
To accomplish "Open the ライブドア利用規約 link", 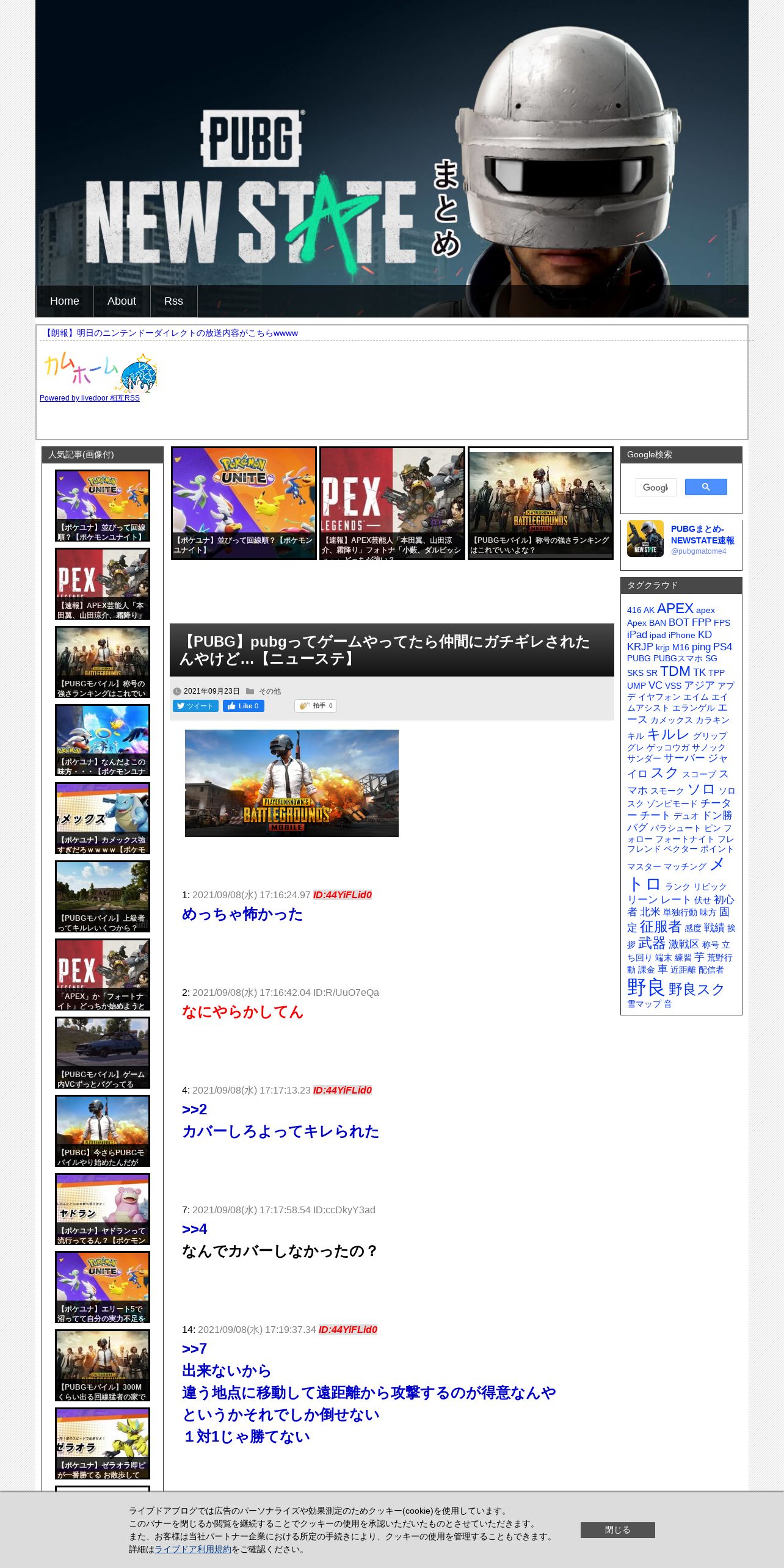I will pyautogui.click(x=193, y=1549).
